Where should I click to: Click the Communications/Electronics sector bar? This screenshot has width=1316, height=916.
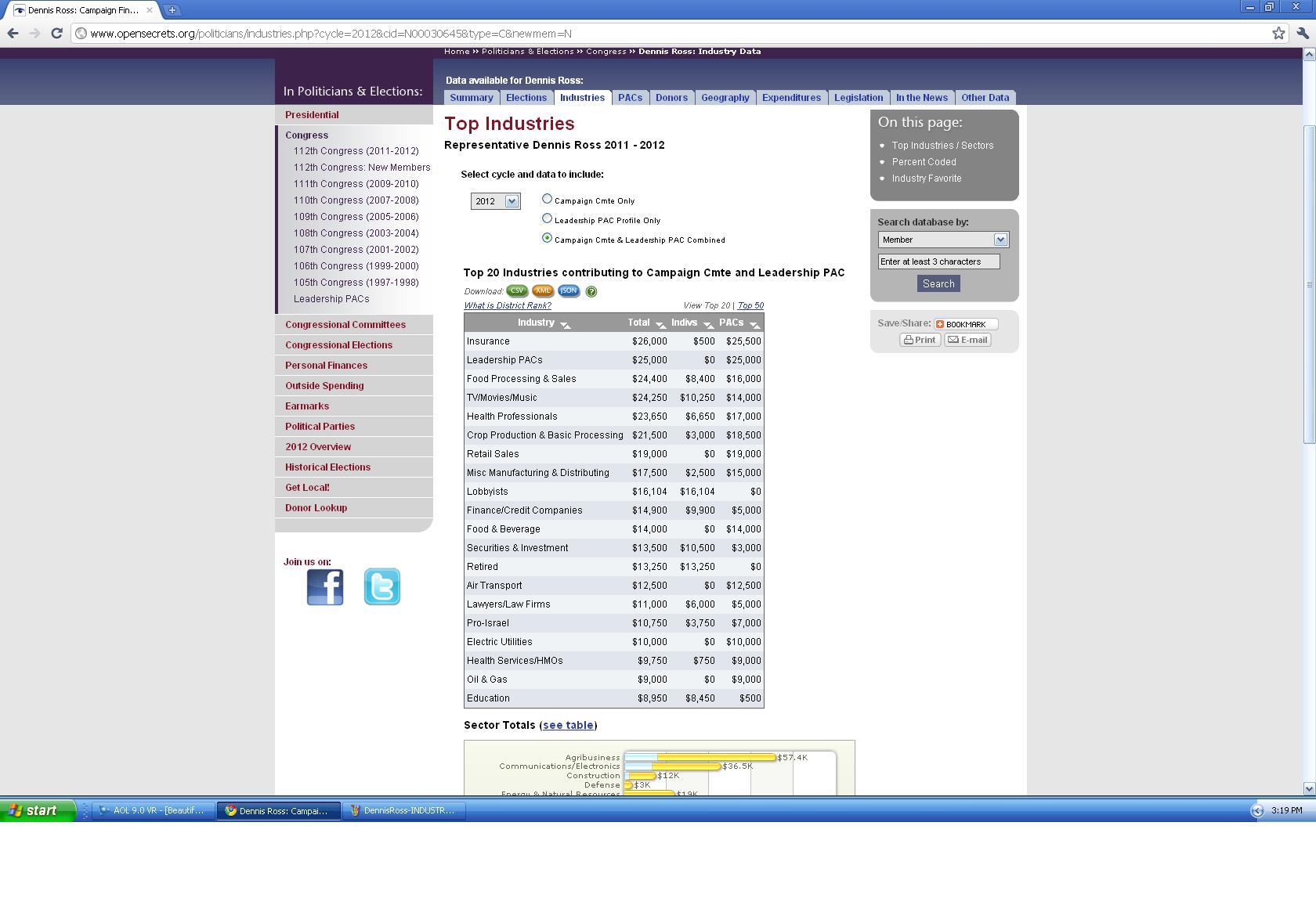click(672, 766)
